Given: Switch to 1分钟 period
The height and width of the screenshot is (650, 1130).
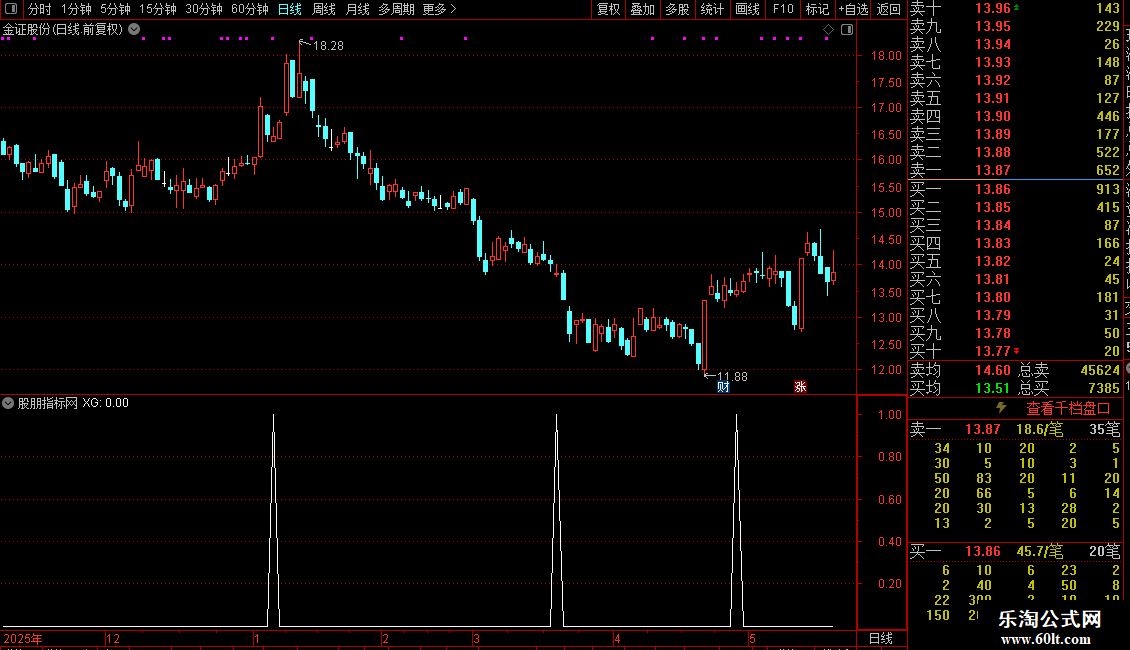Looking at the screenshot, I should [x=76, y=9].
